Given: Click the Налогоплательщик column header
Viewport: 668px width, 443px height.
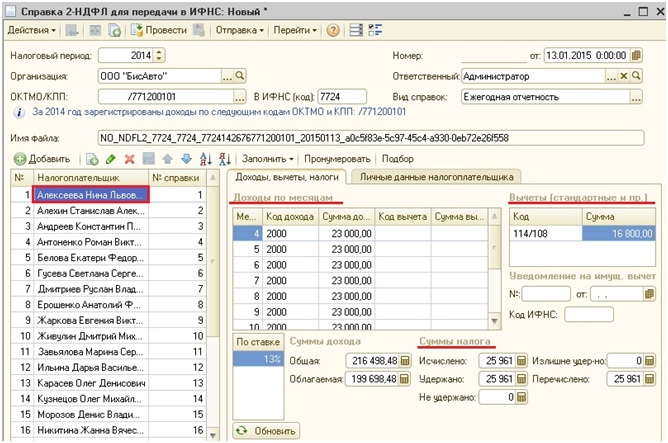Looking at the screenshot, I should pyautogui.click(x=91, y=178).
